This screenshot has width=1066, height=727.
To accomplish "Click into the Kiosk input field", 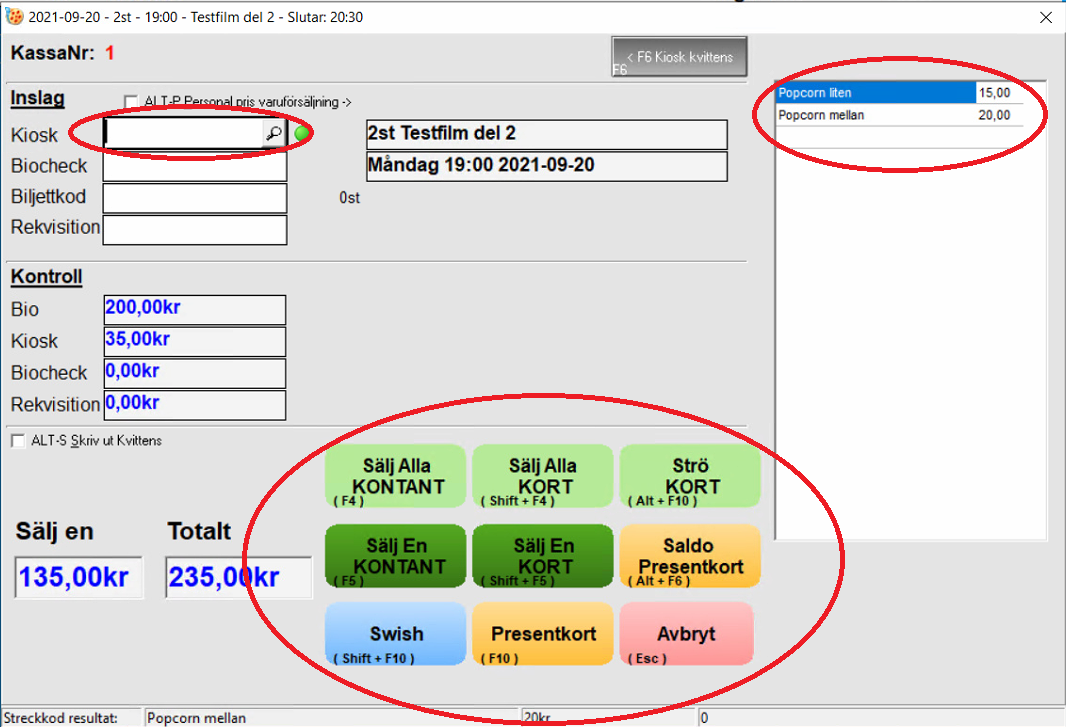I will point(183,134).
